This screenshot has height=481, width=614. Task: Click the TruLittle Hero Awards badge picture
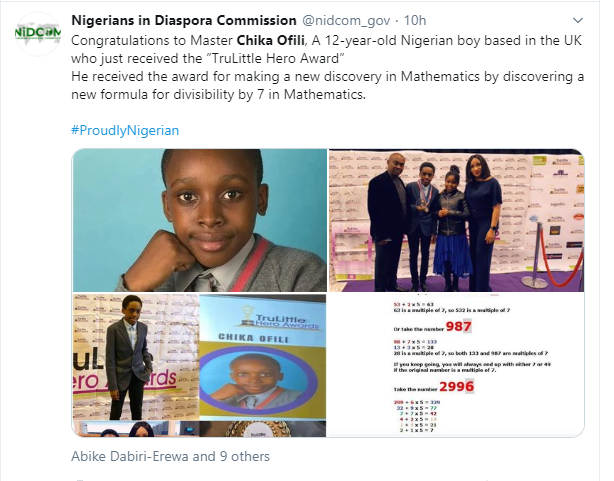(263, 366)
